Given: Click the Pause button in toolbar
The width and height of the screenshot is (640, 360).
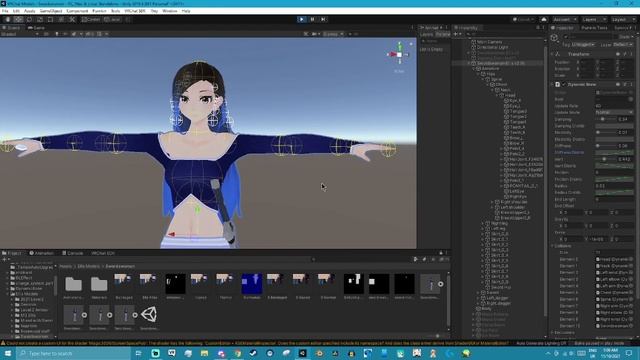Looking at the screenshot, I should pyautogui.click(x=312, y=19).
